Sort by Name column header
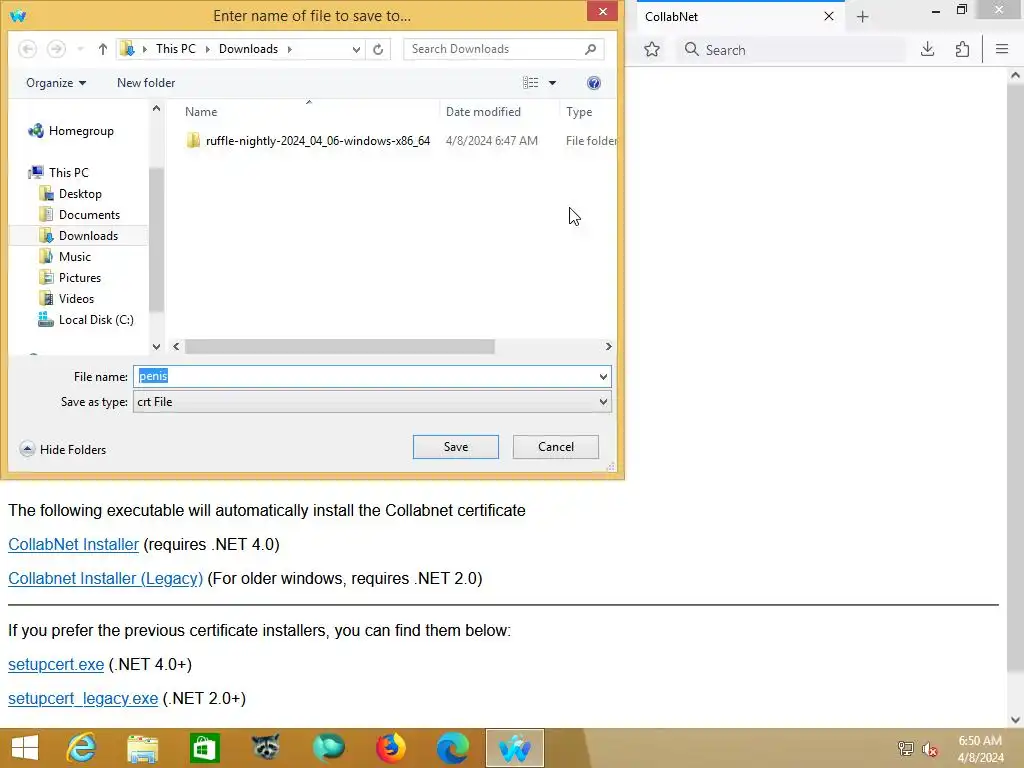This screenshot has height=768, width=1024. click(x=308, y=112)
